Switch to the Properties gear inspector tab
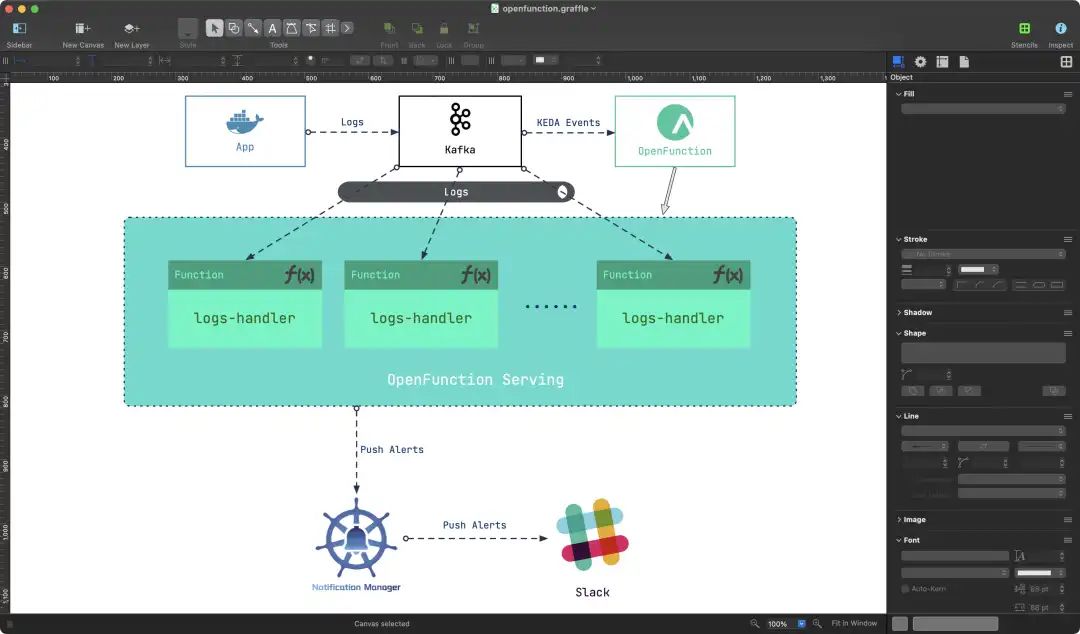Viewport: 1080px width, 634px height. (x=920, y=62)
